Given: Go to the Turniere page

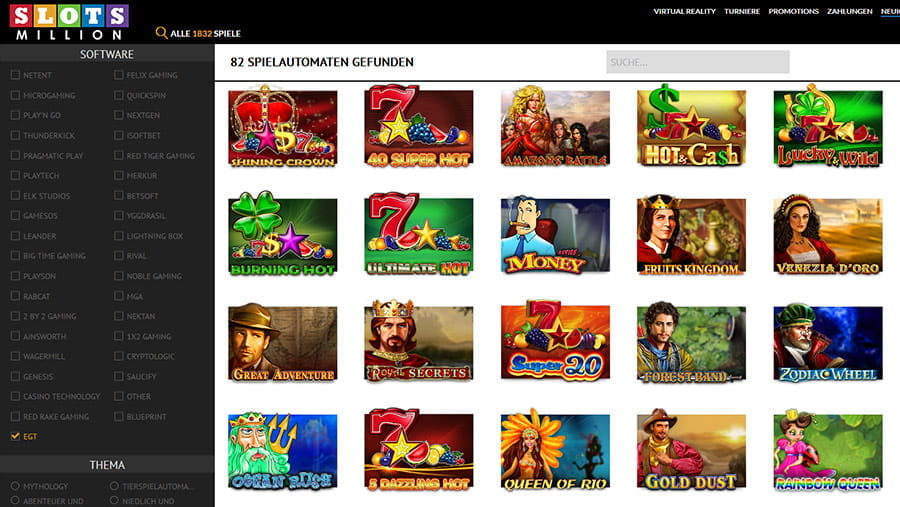Looking at the screenshot, I should 742,11.
